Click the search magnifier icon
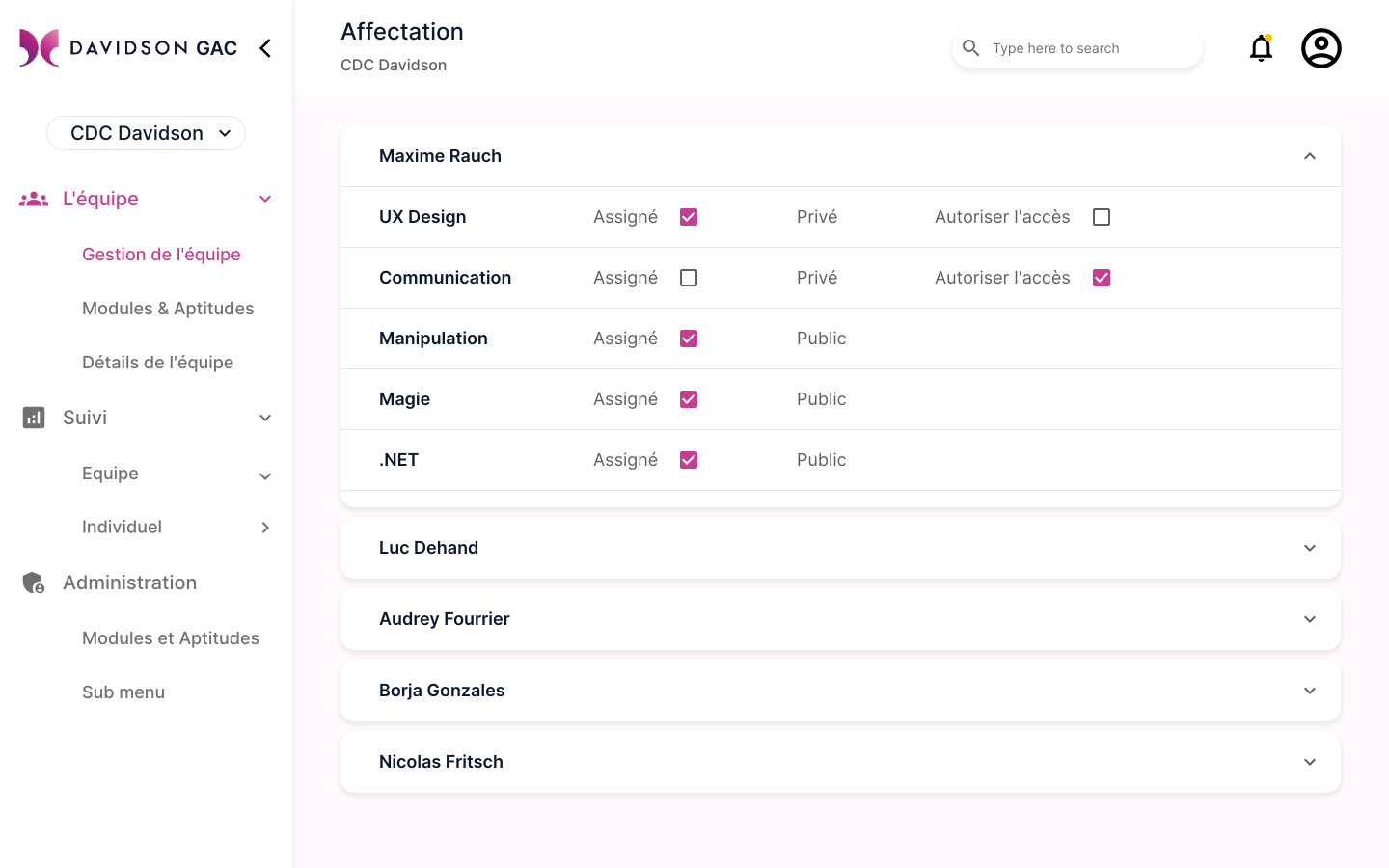The image size is (1389, 868). coord(971,48)
